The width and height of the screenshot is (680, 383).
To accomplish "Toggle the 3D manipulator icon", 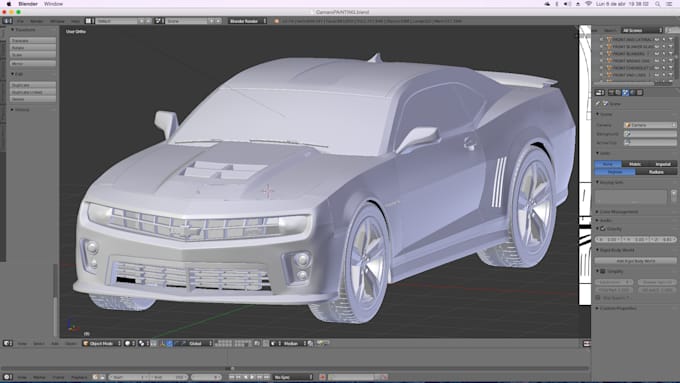I will [x=162, y=343].
